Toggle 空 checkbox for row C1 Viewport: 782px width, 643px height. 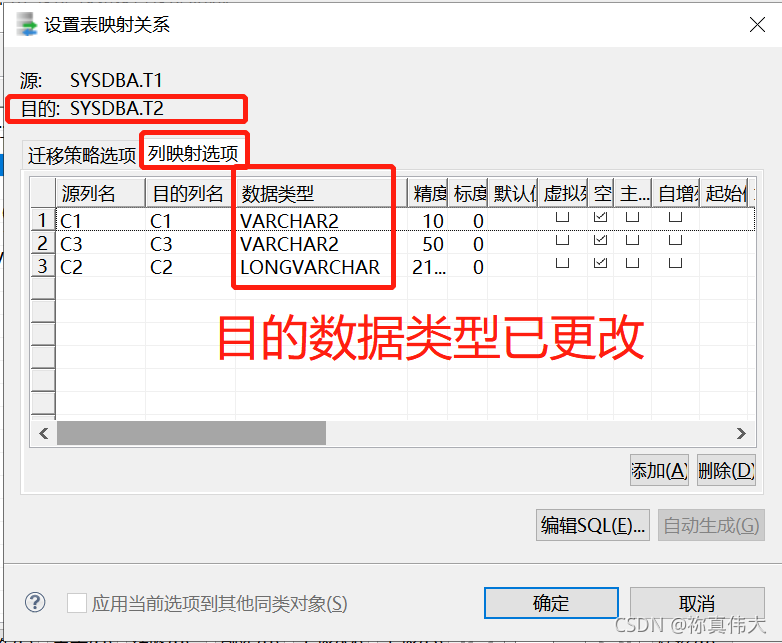click(x=600, y=217)
